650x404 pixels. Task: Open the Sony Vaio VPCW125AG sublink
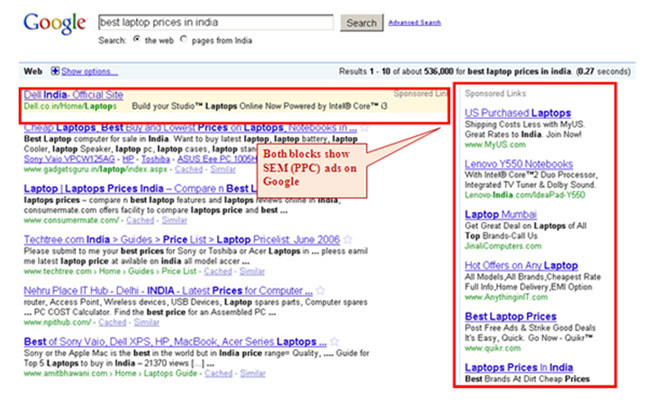[x=69, y=159]
